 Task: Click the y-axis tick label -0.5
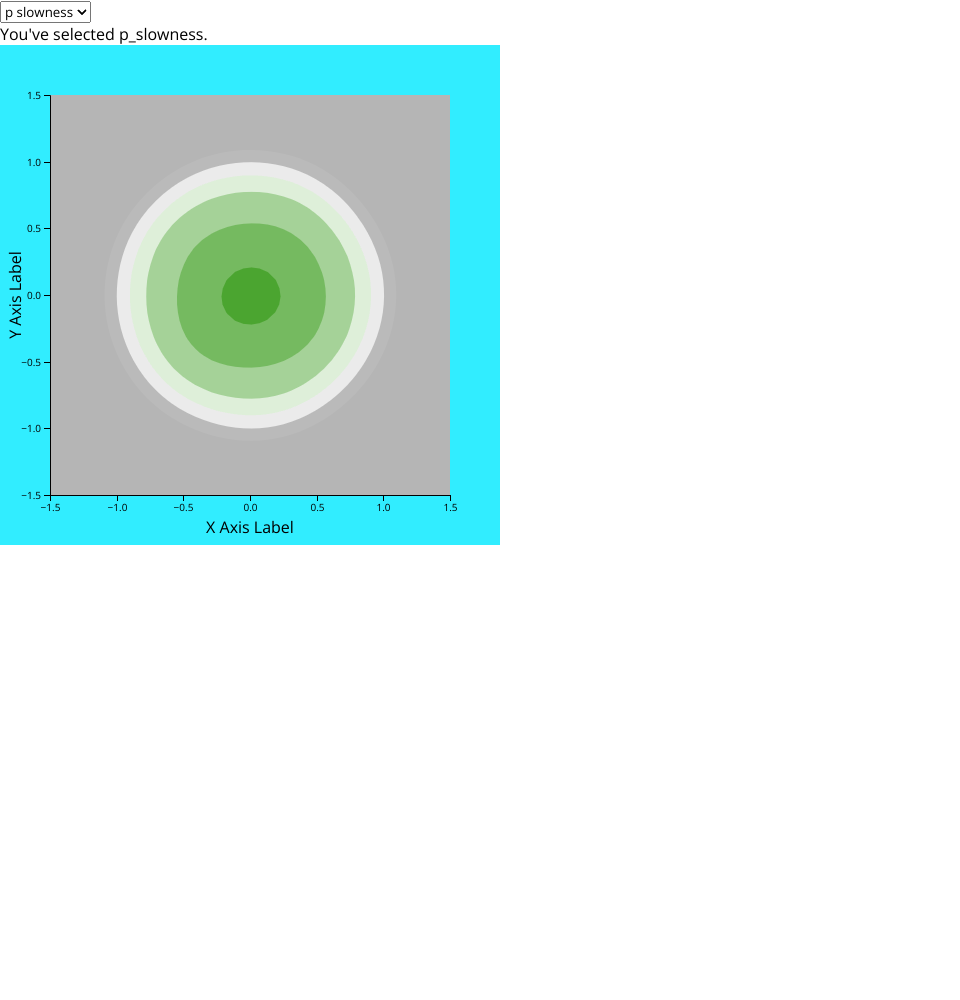31,362
